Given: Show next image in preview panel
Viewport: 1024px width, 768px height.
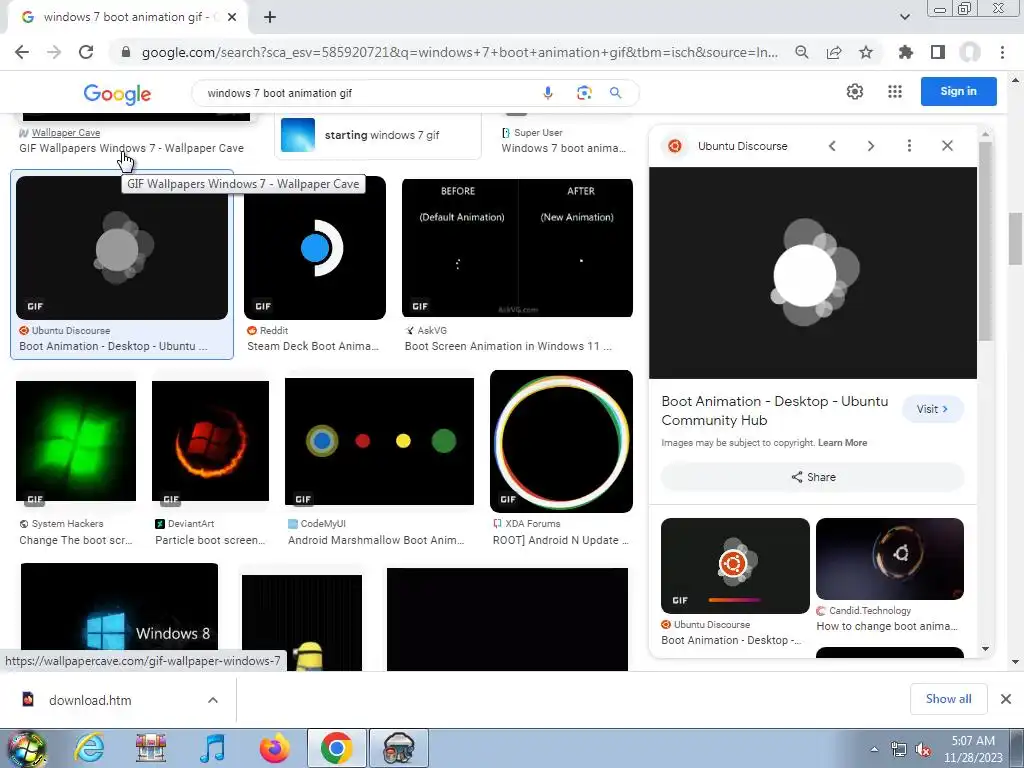Looking at the screenshot, I should tap(871, 146).
